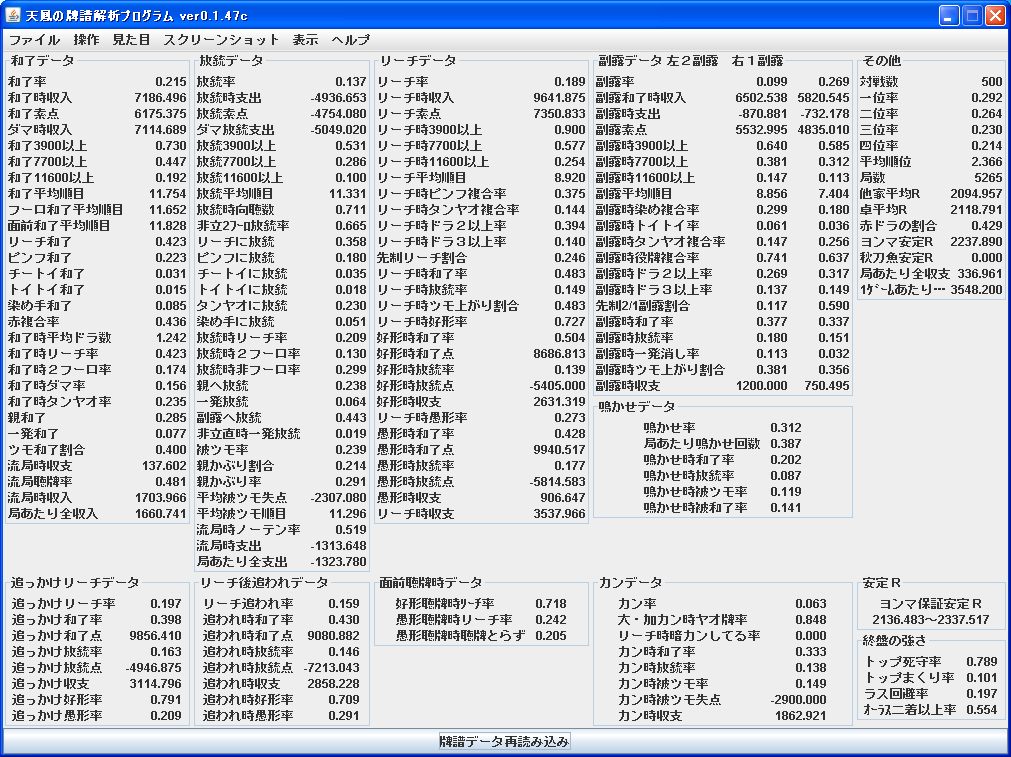The image size is (1011, 757).
Task: Select the 和了率 value 0.215
Action: (170, 82)
